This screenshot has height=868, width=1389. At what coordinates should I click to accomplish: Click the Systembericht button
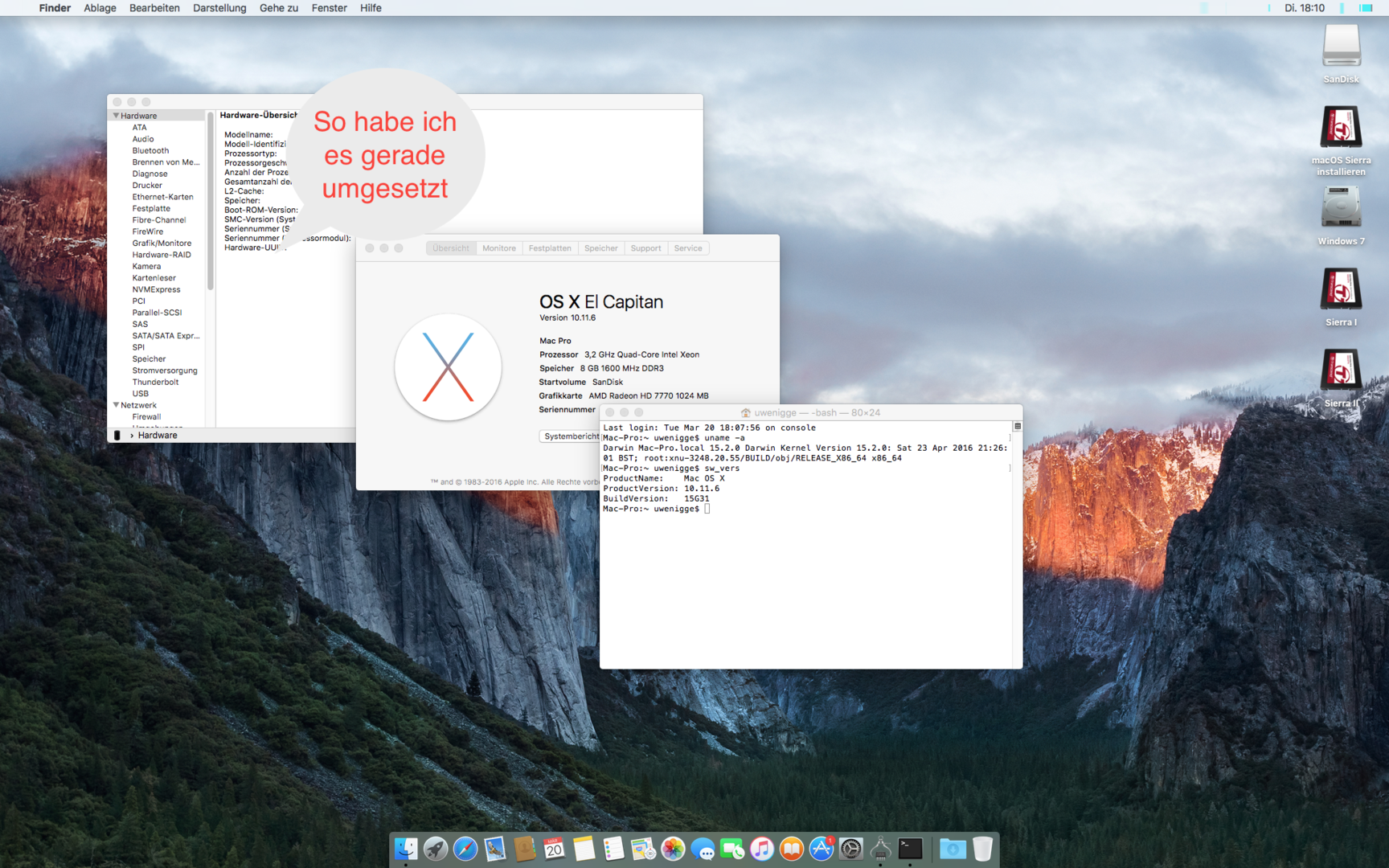571,436
